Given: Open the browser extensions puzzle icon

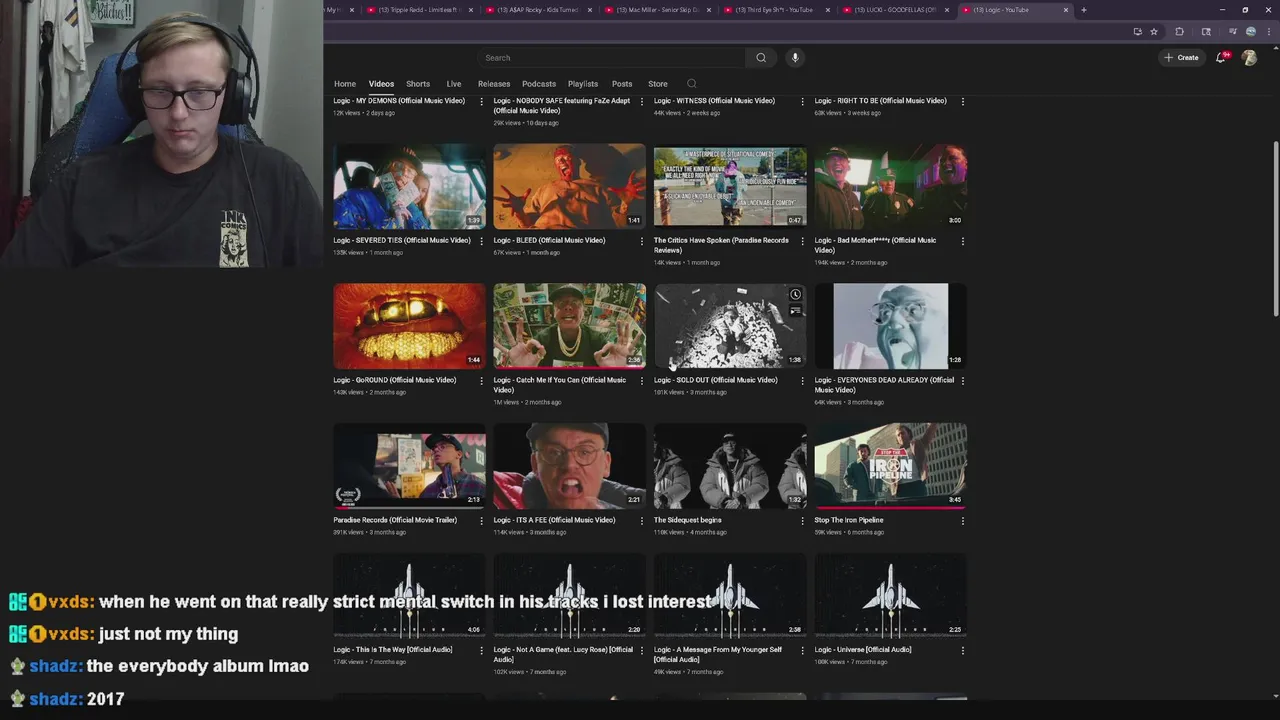Looking at the screenshot, I should tap(1179, 32).
